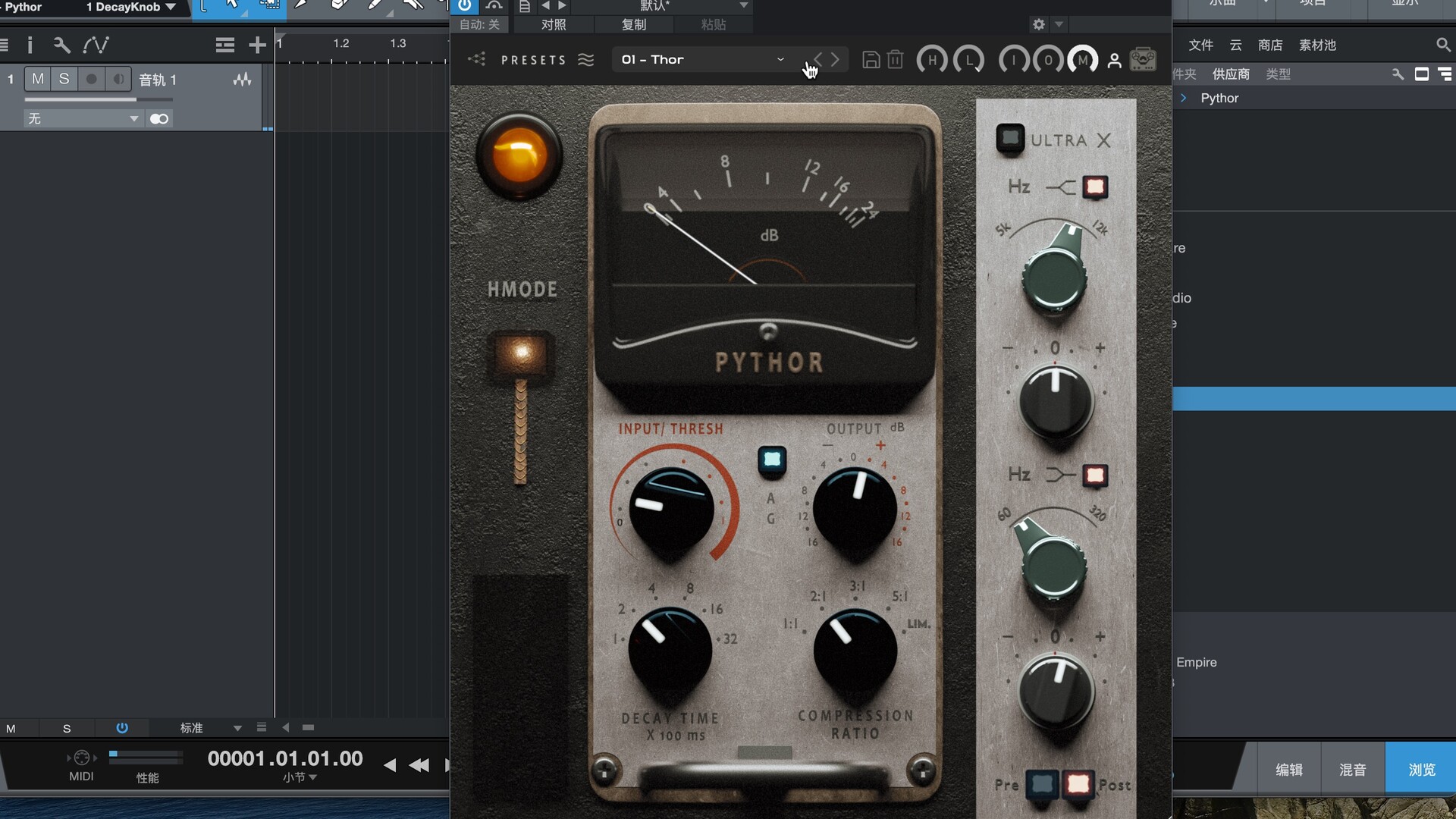
Task: Open track wrench options icon
Action: click(x=62, y=45)
